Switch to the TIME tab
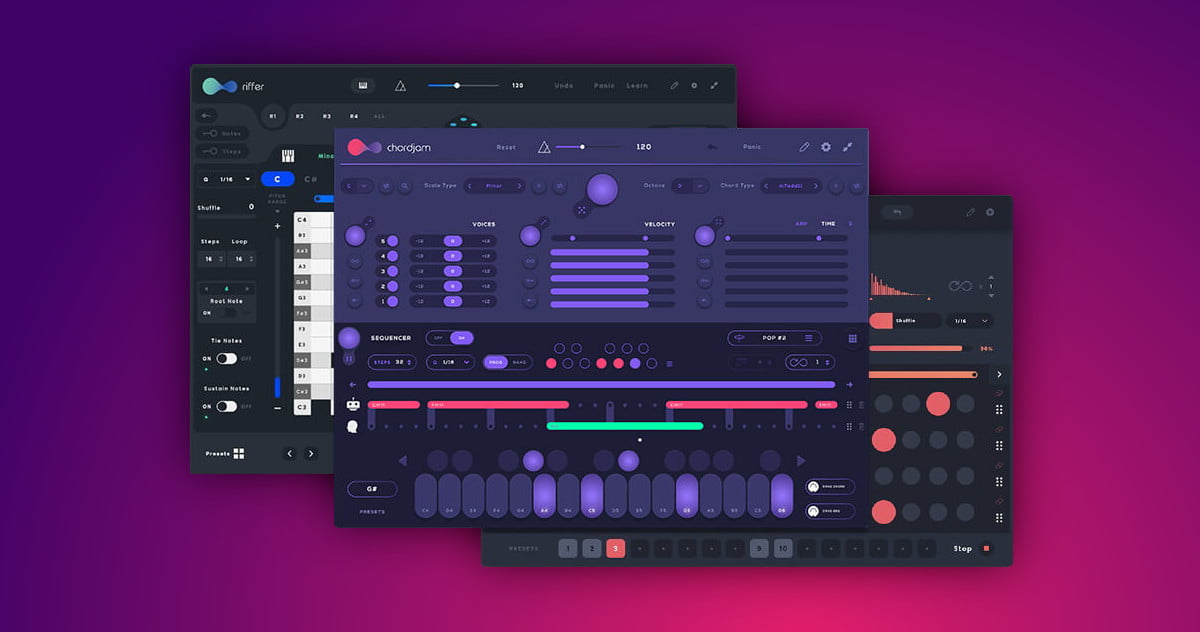Viewport: 1200px width, 632px height. point(828,224)
